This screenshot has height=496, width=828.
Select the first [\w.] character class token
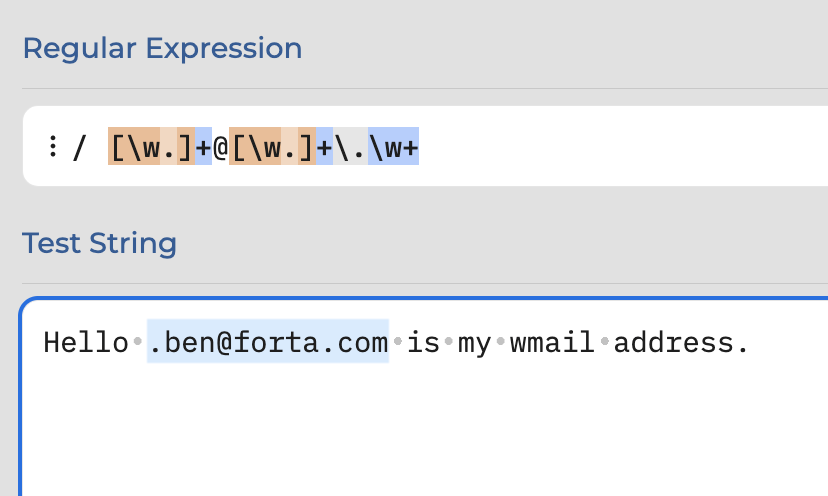(x=152, y=146)
